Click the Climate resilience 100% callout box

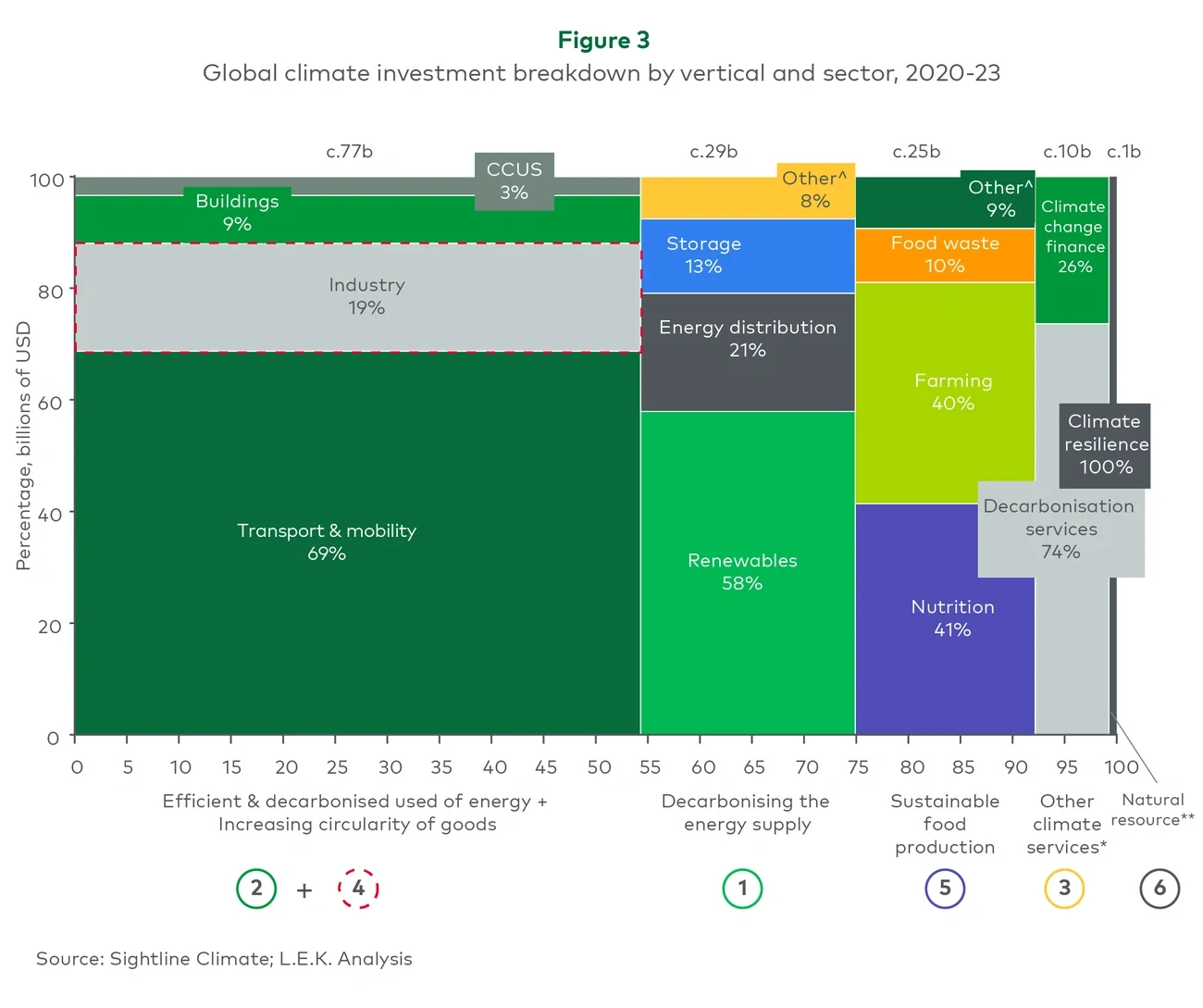[1105, 444]
